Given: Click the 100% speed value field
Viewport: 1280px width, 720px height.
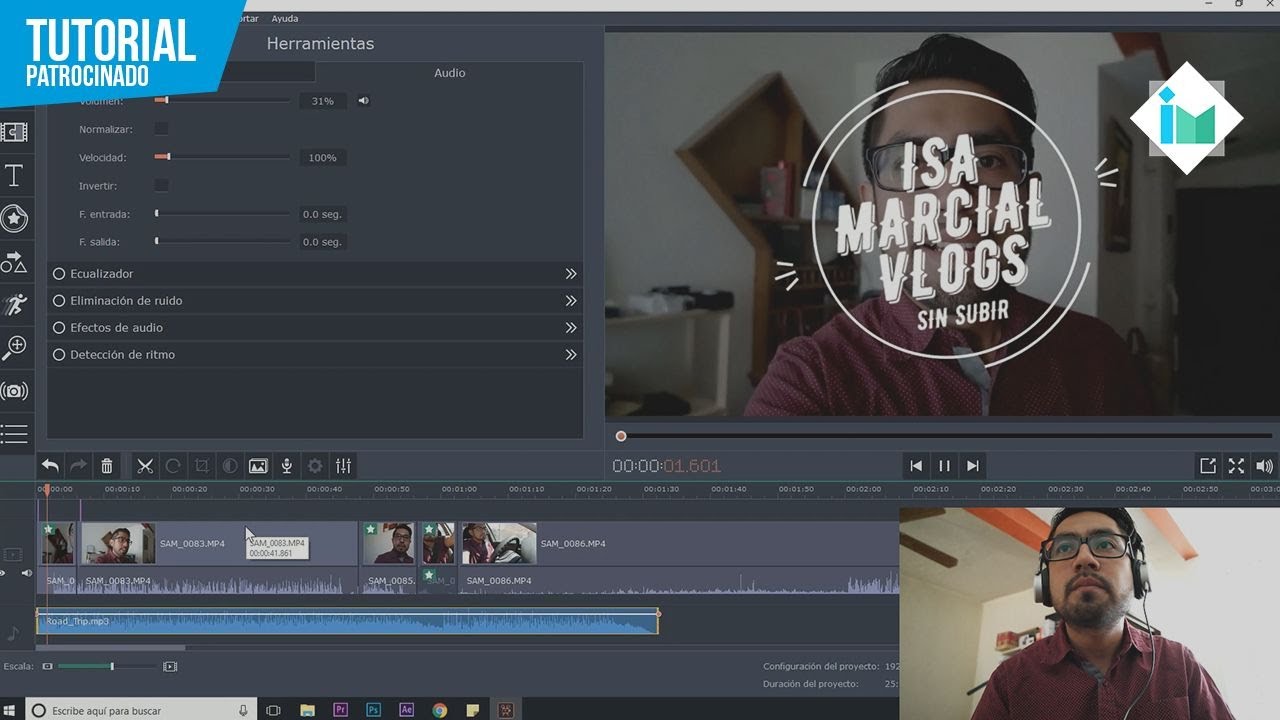Looking at the screenshot, I should (x=323, y=158).
